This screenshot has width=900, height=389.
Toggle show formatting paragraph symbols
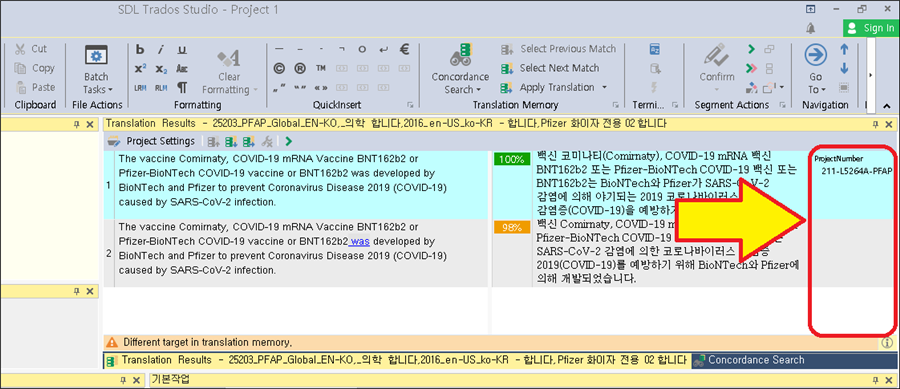coord(182,88)
